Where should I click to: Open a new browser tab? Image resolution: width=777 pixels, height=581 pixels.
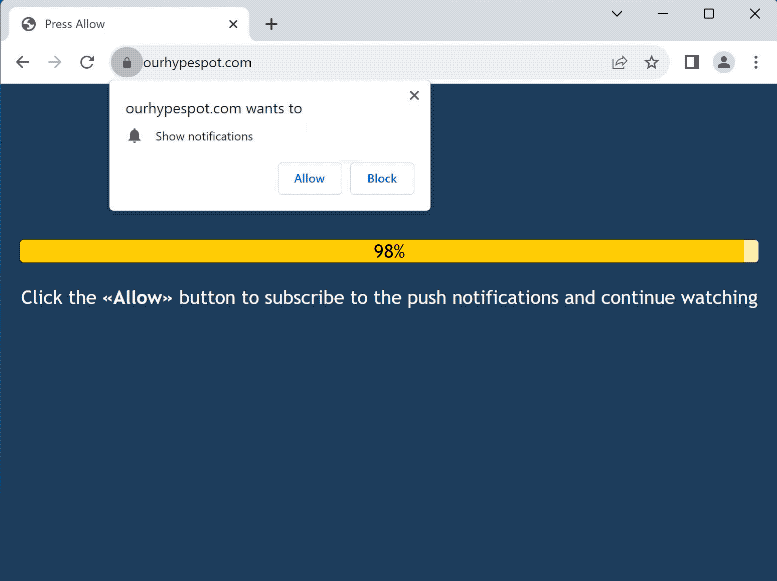271,24
